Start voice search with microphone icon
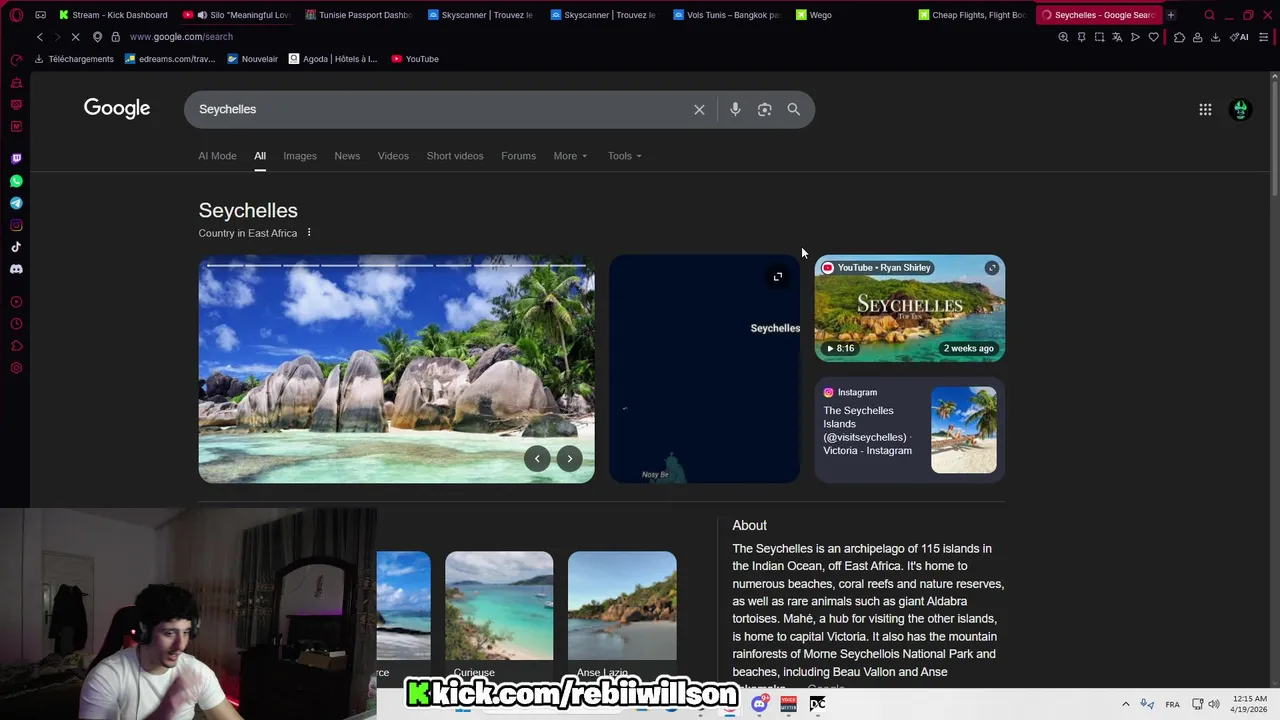Screen dimensions: 1280x720 click(735, 110)
